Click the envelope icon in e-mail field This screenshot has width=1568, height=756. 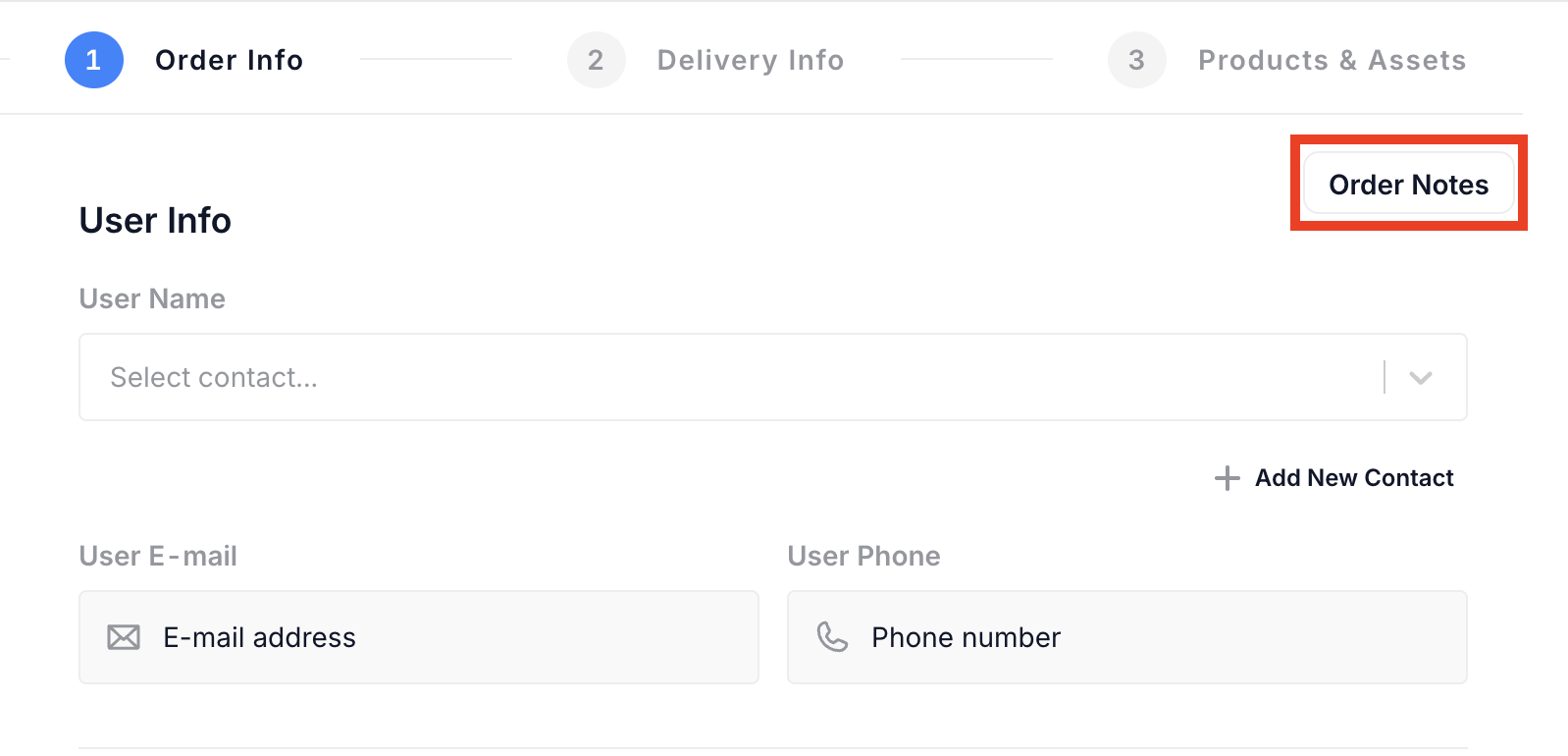[x=124, y=637]
